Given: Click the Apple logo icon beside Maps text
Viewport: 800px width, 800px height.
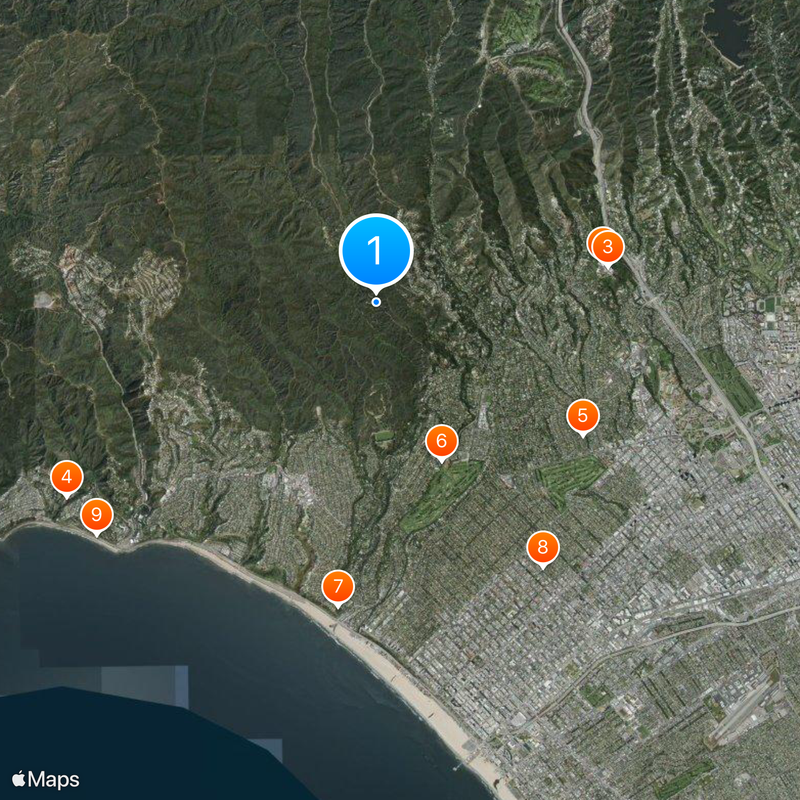Looking at the screenshot, I should pos(19,779).
